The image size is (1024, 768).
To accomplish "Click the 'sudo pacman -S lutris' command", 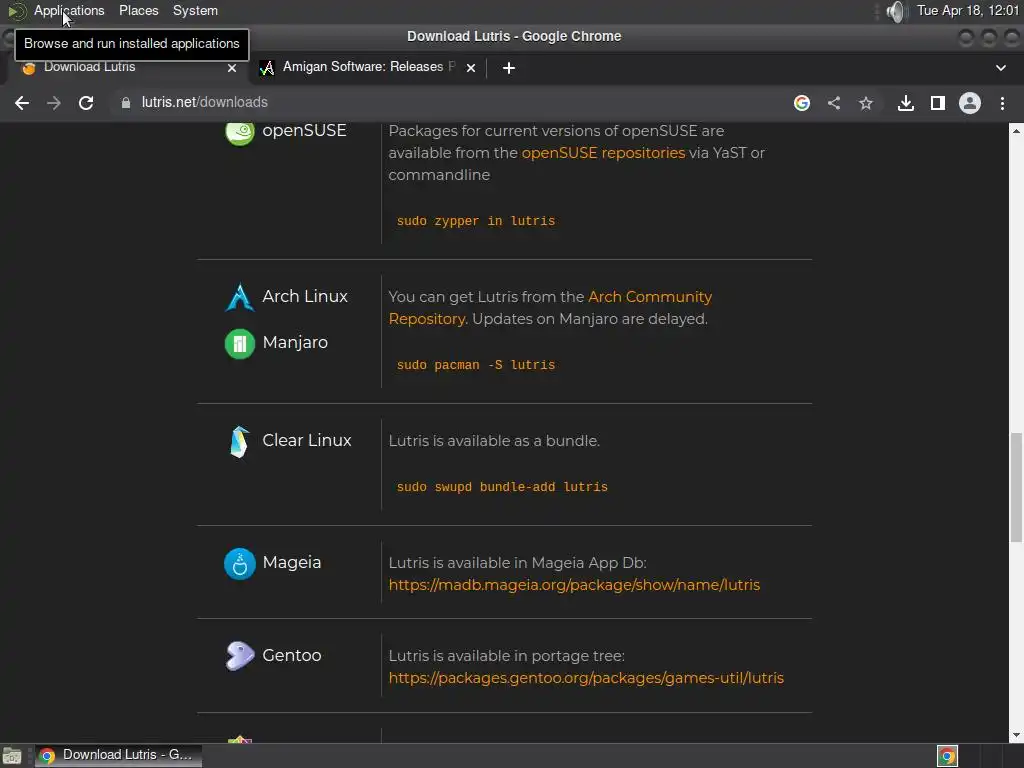I will tap(475, 365).
